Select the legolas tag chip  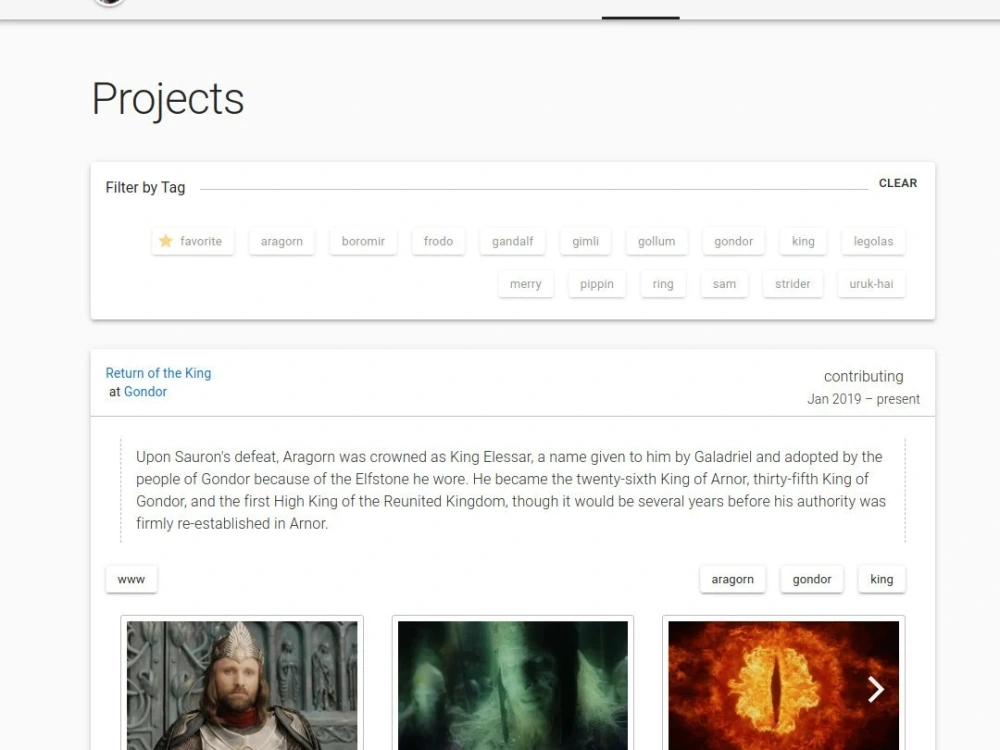873,241
